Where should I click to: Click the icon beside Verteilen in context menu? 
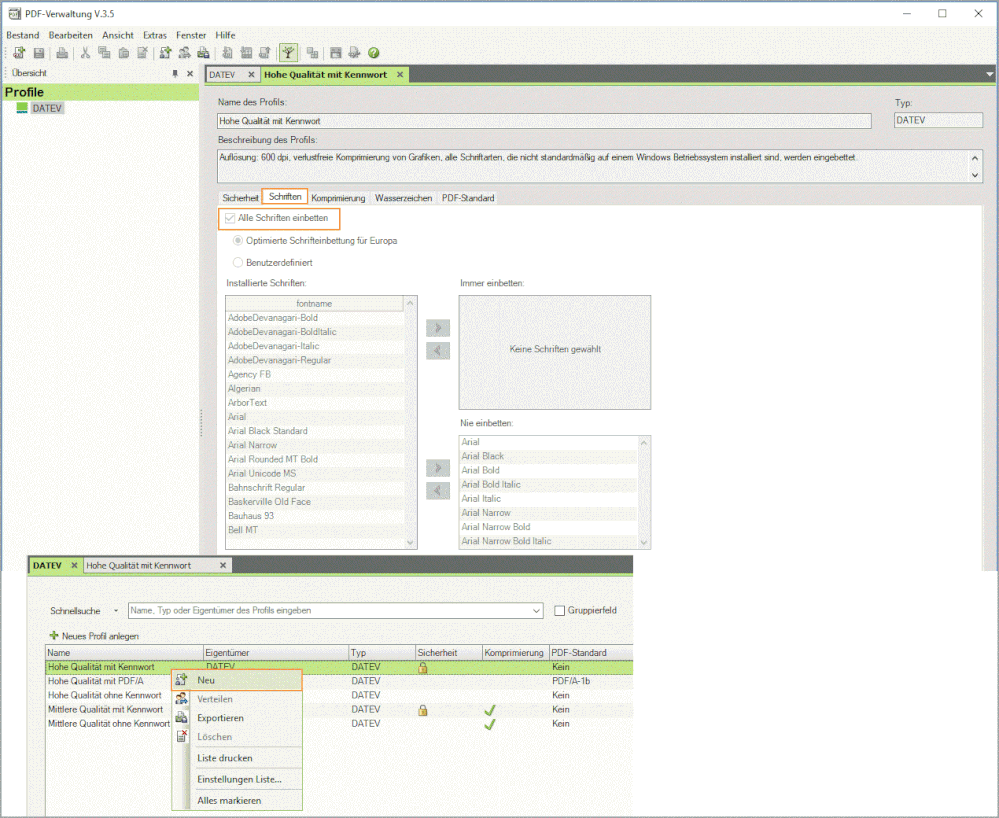(182, 699)
